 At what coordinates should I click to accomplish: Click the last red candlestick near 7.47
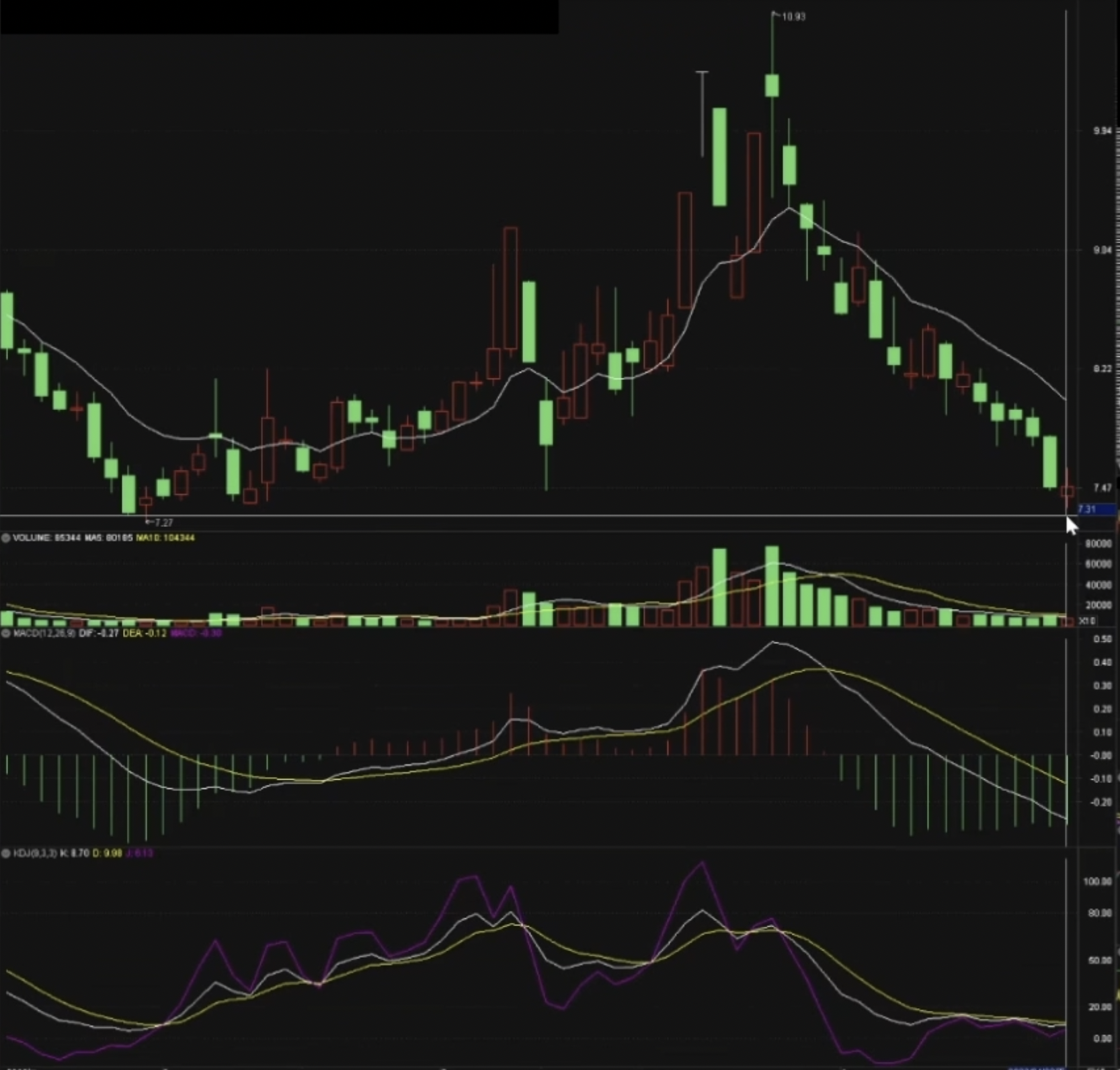point(1067,491)
